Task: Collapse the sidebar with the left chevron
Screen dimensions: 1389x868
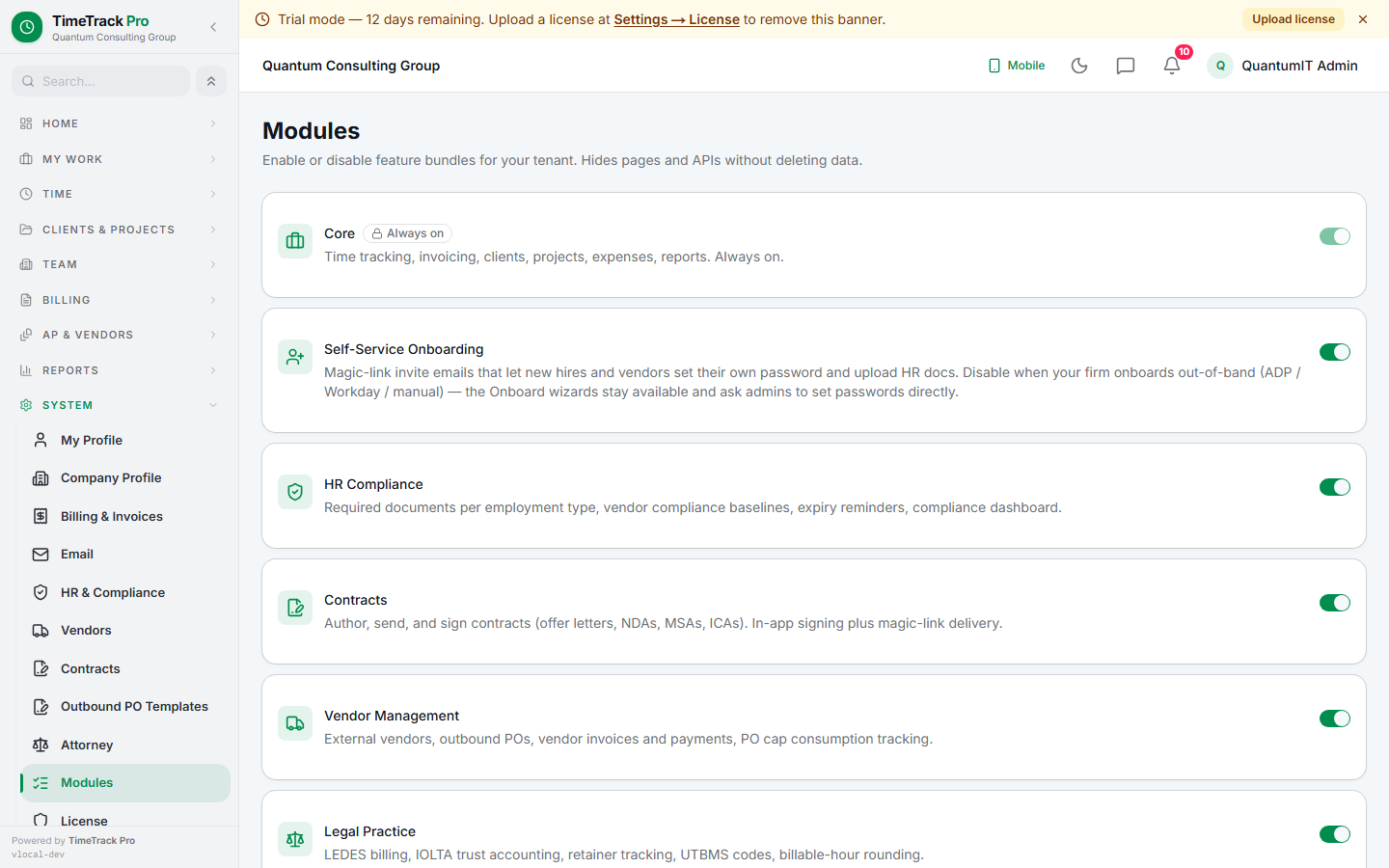Action: click(213, 27)
